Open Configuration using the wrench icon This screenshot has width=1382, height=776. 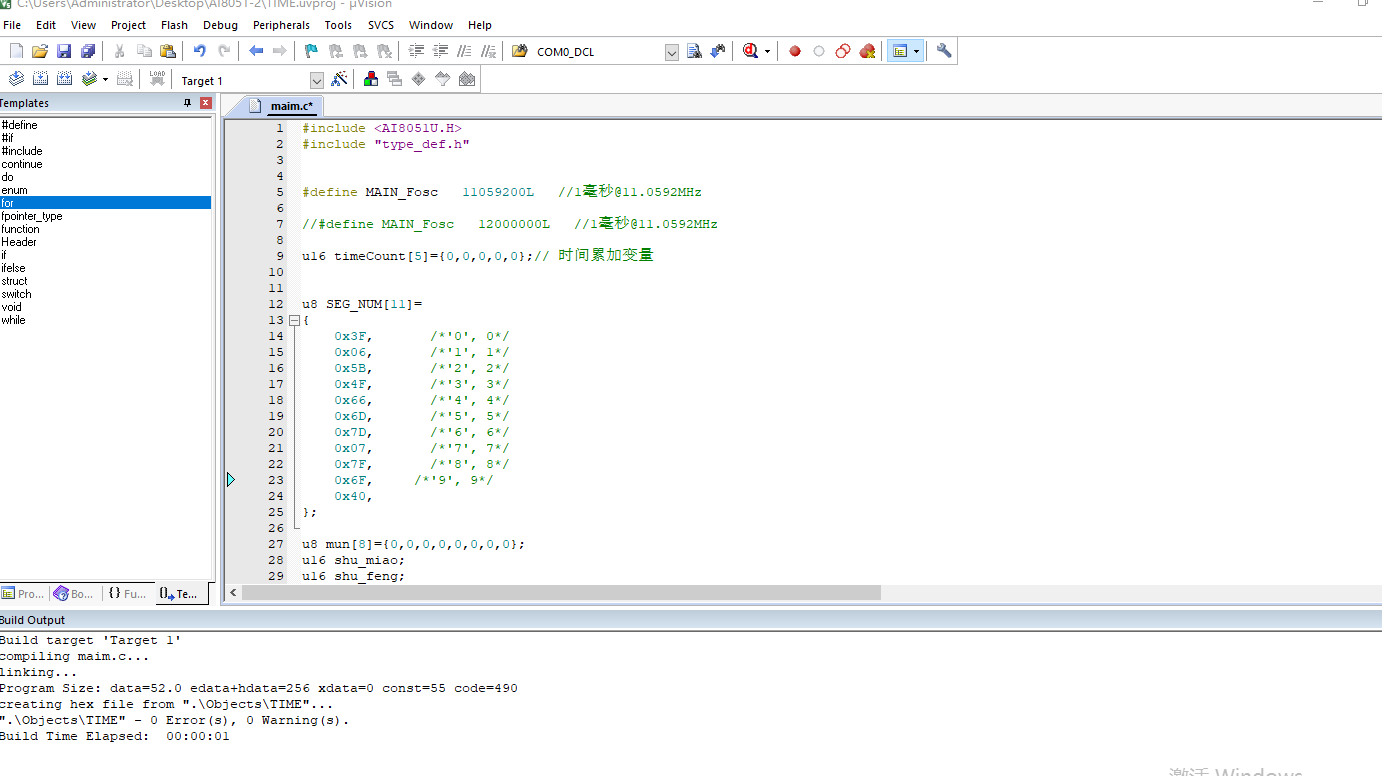click(x=943, y=51)
